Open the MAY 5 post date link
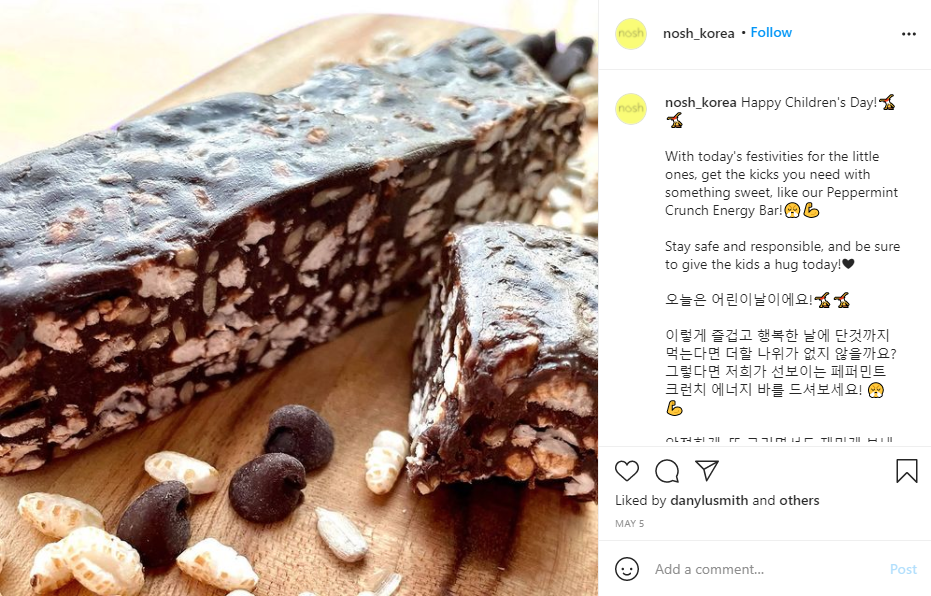The image size is (931, 596). (629, 524)
